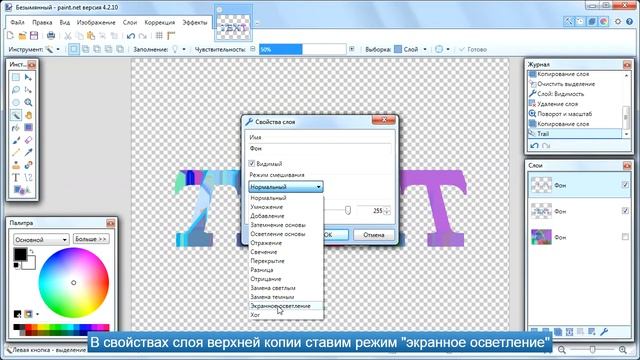Click the Open file folder icon

(x=22, y=36)
